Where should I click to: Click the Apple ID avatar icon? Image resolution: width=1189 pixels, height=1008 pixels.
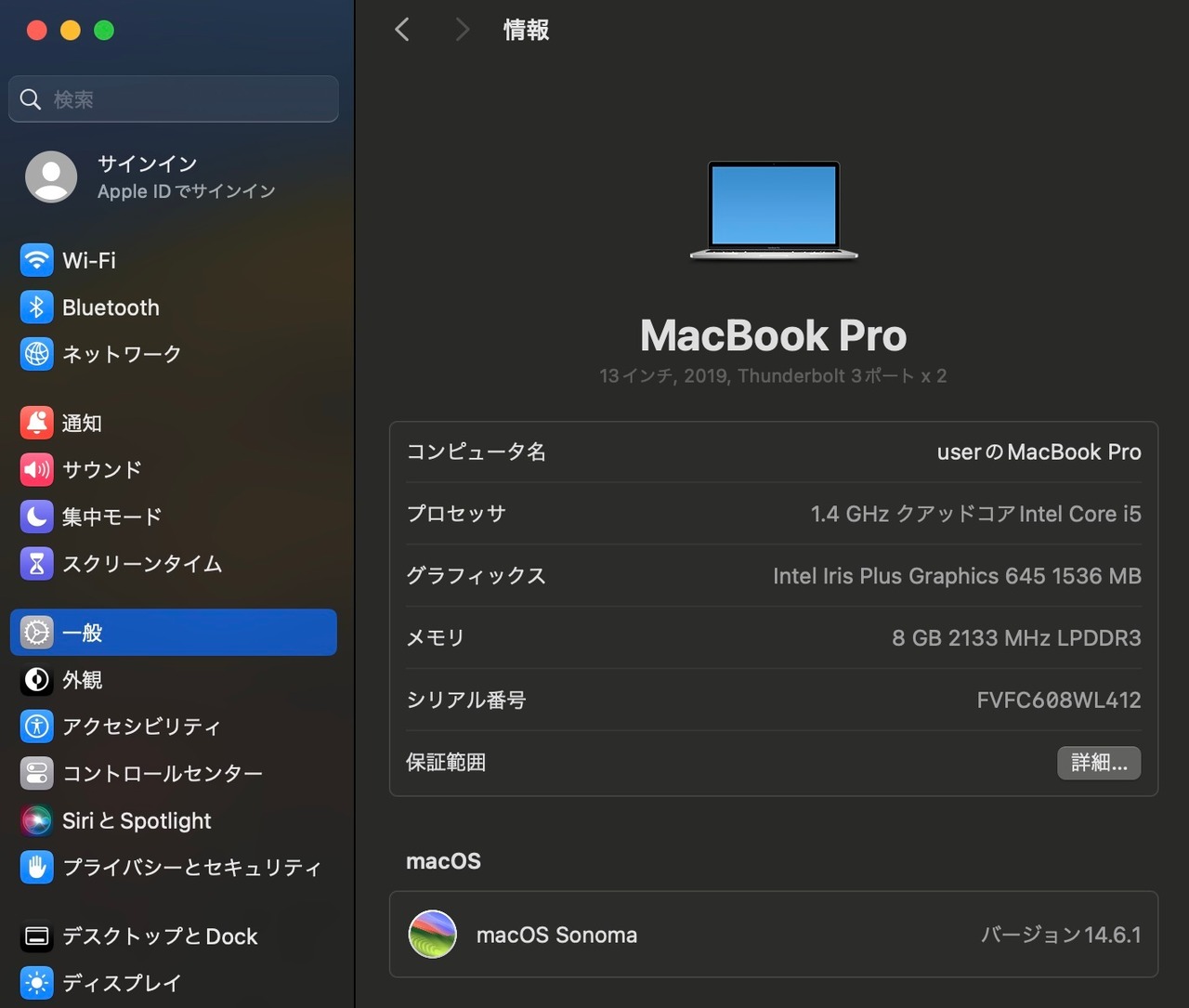click(x=51, y=177)
